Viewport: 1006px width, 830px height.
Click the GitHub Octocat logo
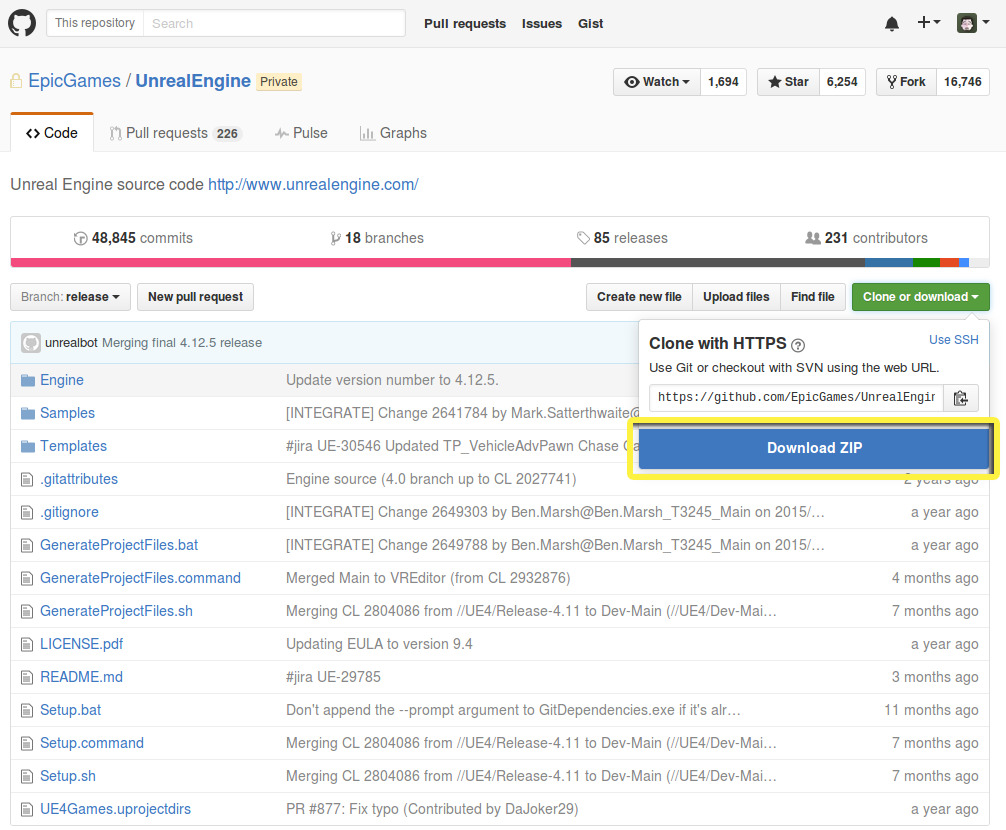point(22,23)
